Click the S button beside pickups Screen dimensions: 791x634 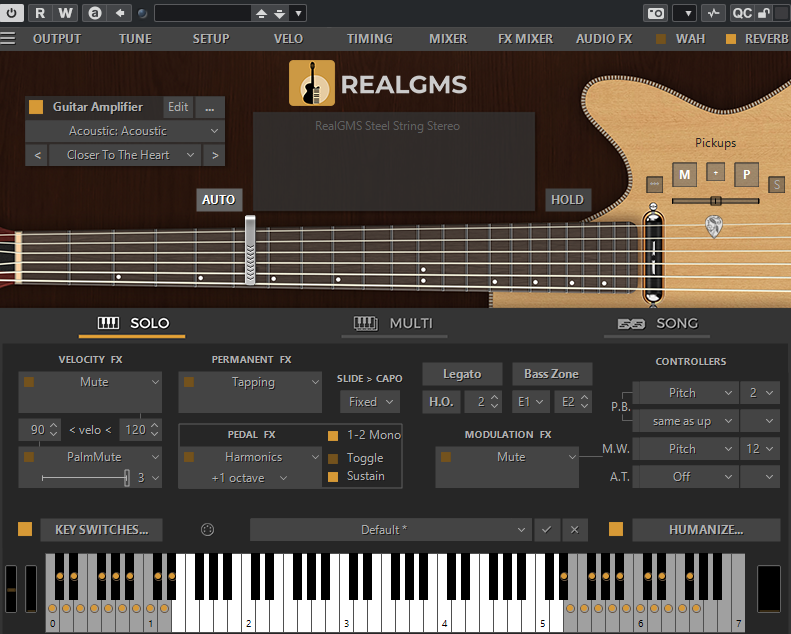point(776,185)
